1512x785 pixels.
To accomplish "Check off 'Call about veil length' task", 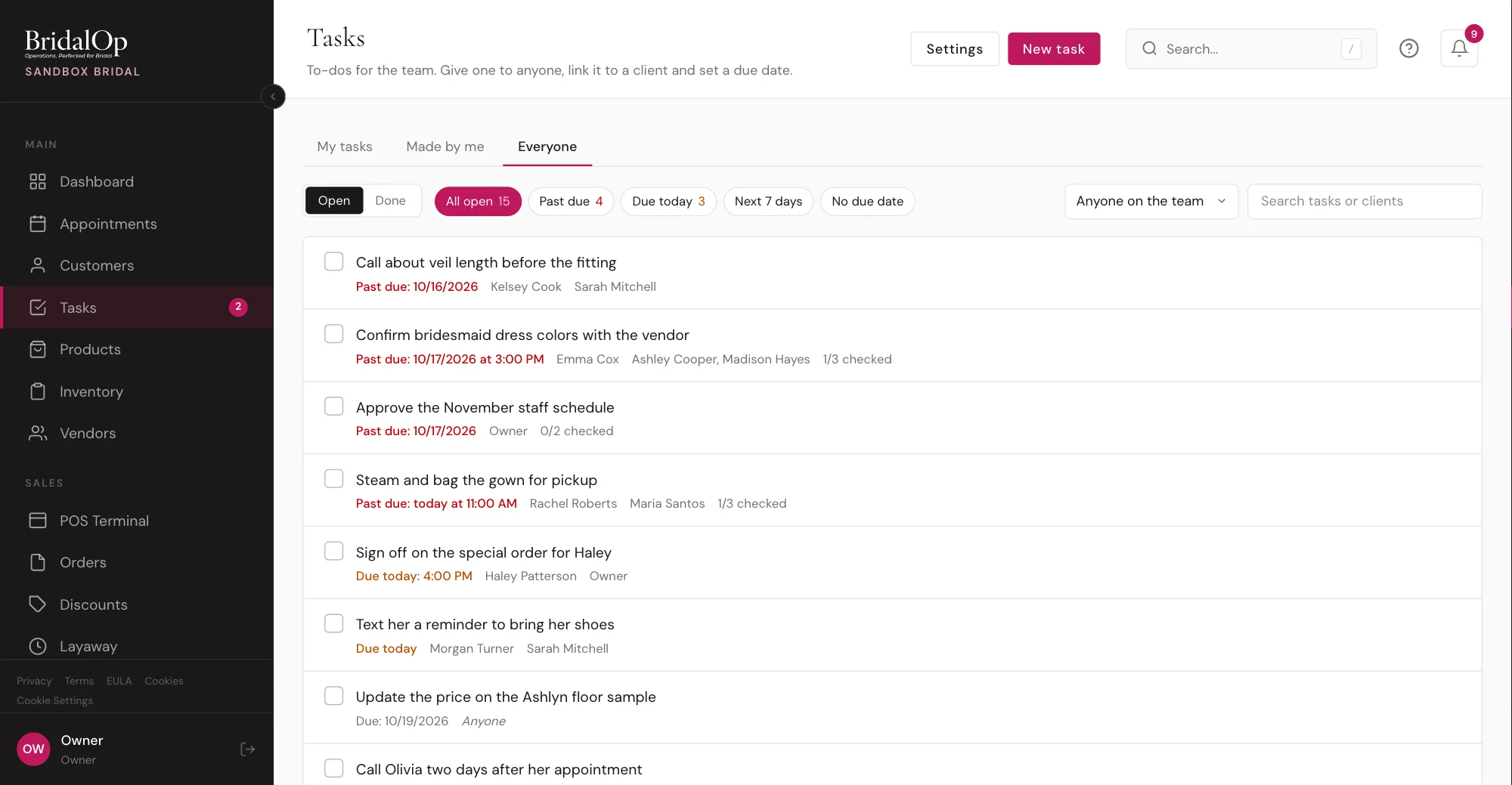I will [333, 261].
